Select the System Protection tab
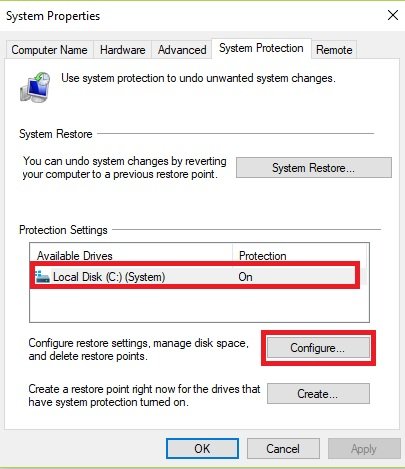The image size is (405, 469). 261,48
